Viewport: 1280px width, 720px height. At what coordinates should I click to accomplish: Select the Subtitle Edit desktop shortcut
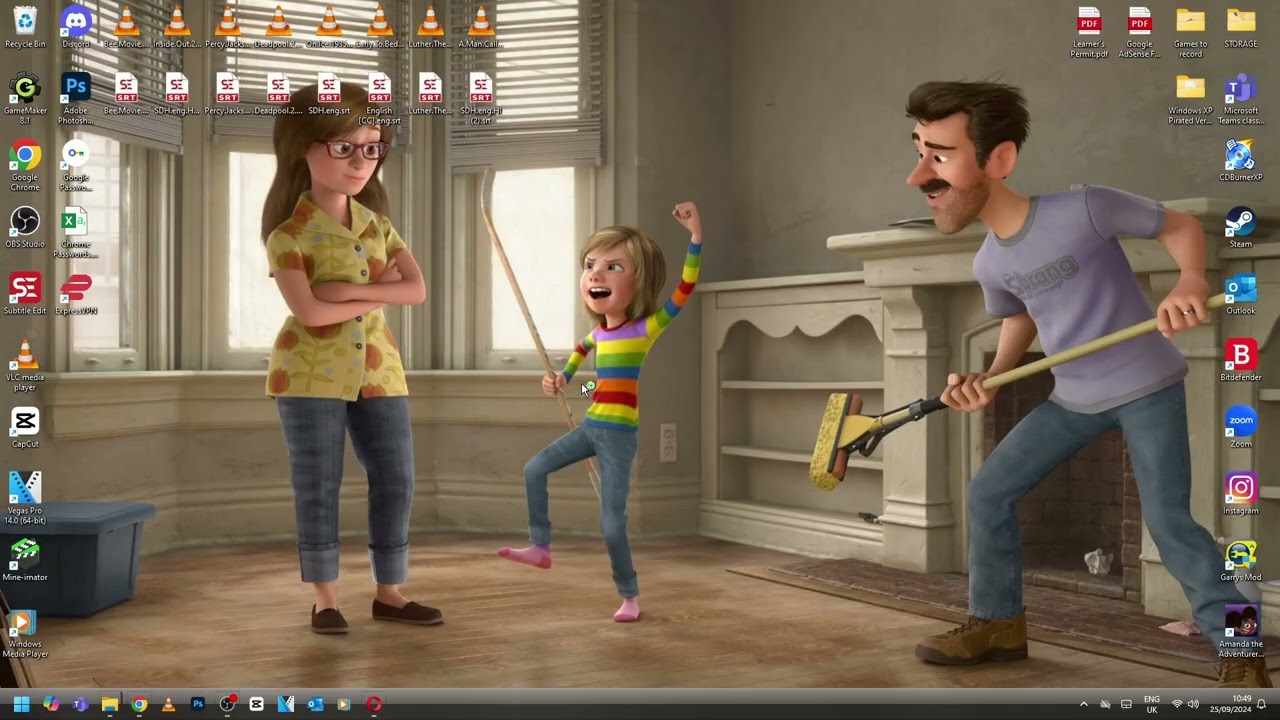tap(25, 294)
